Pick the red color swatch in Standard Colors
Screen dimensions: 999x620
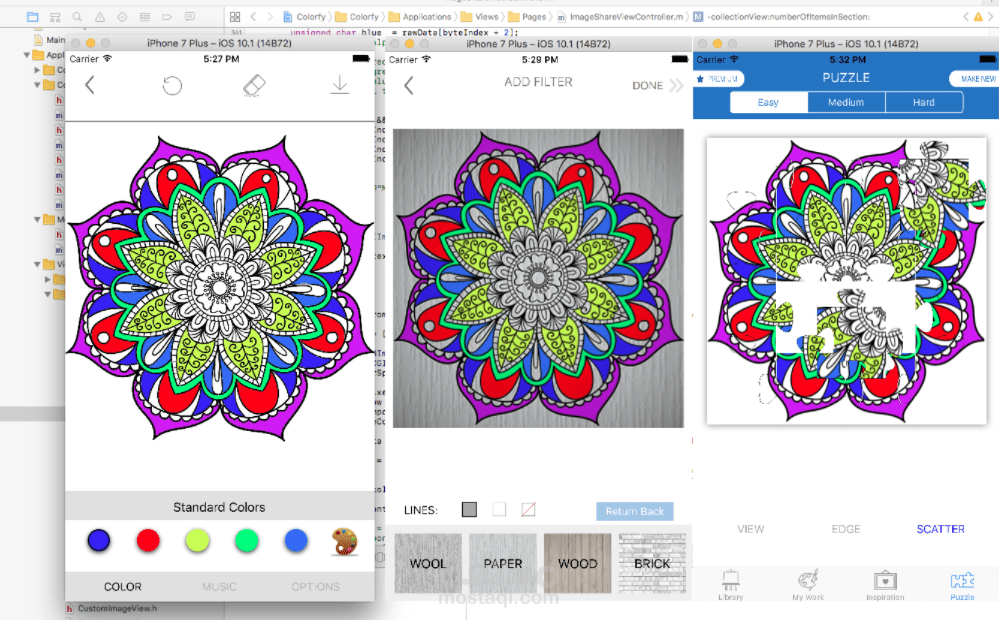tap(147, 540)
